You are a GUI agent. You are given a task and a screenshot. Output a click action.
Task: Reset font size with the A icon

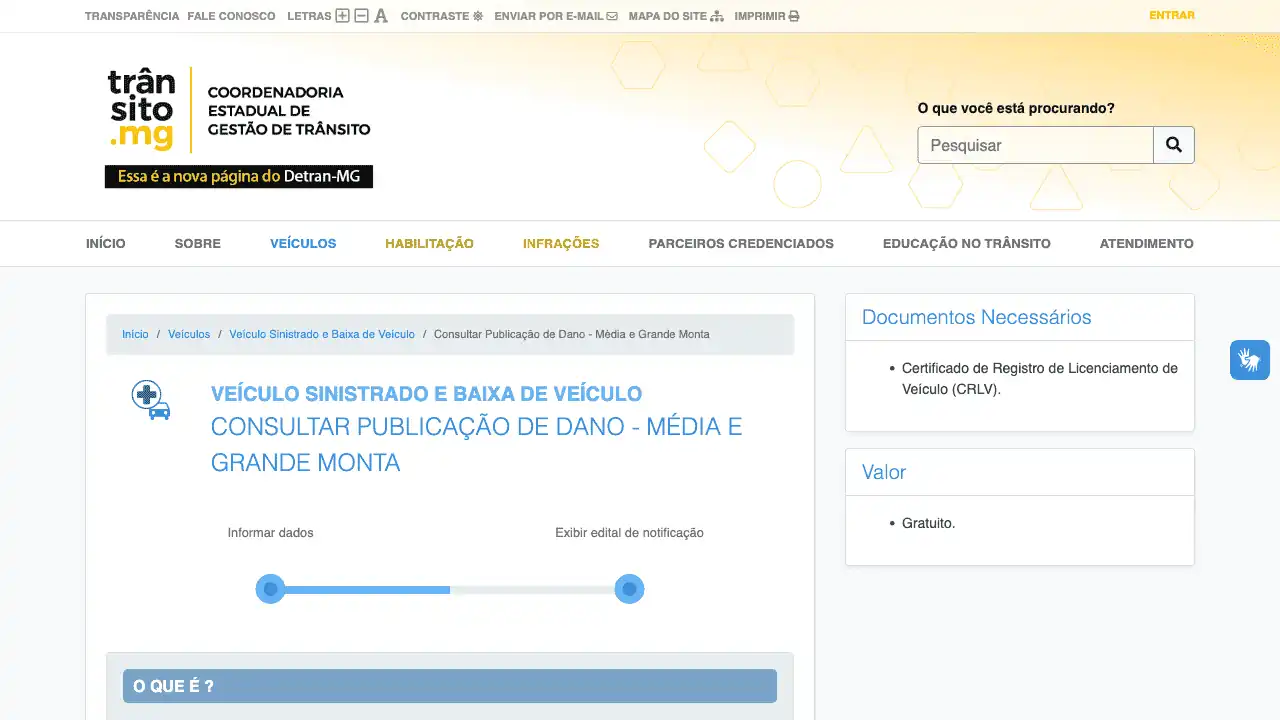[x=381, y=16]
